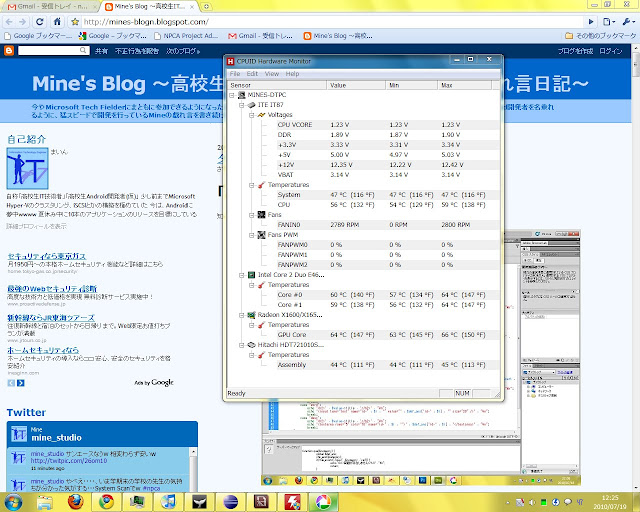The image size is (640, 512).
Task: Click the Fans group fan icon
Action: pyautogui.click(x=262, y=215)
